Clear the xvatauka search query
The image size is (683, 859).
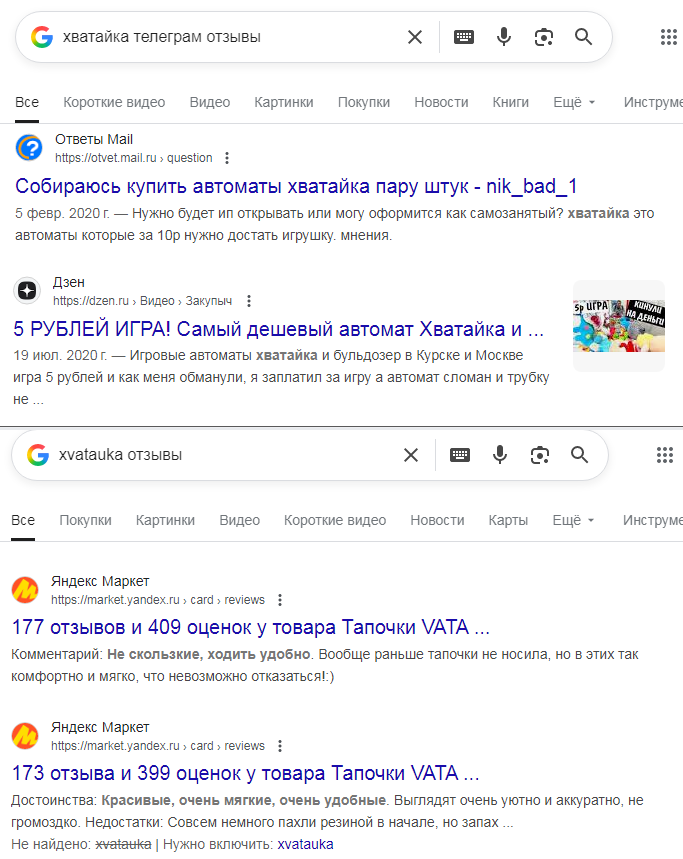pyautogui.click(x=411, y=455)
